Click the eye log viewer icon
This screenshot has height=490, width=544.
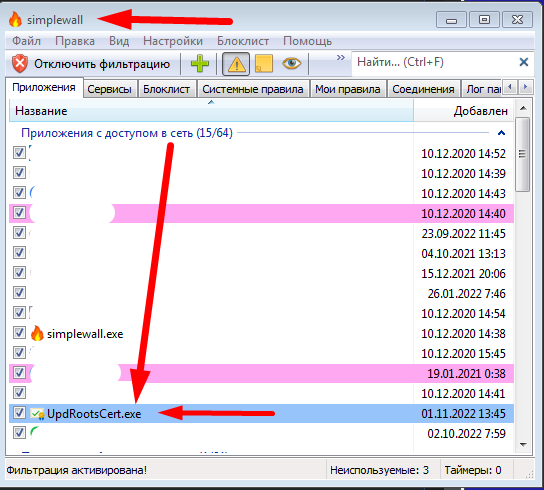coord(291,64)
